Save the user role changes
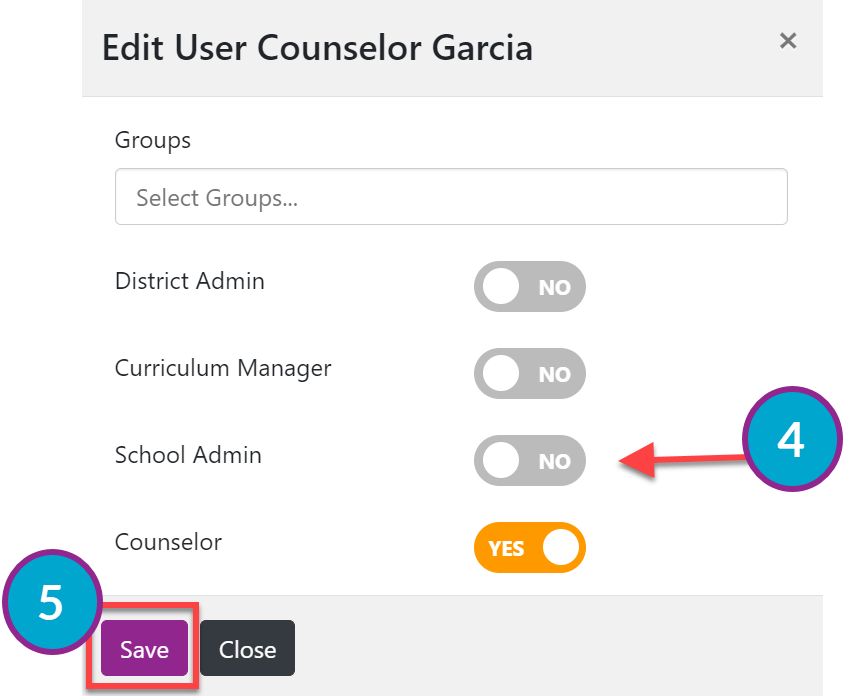 point(144,648)
